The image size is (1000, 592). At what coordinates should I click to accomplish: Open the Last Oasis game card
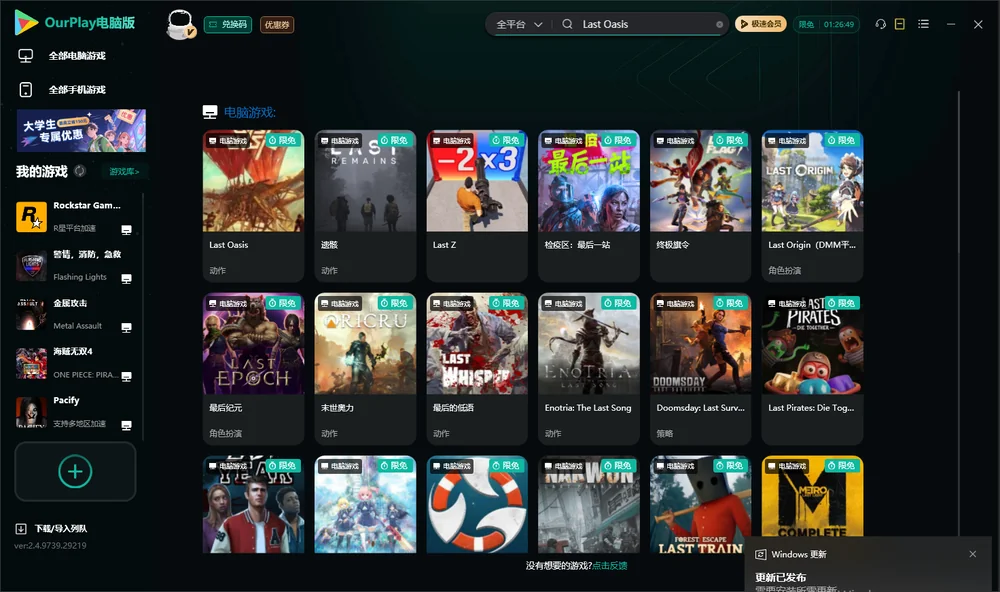pos(253,206)
